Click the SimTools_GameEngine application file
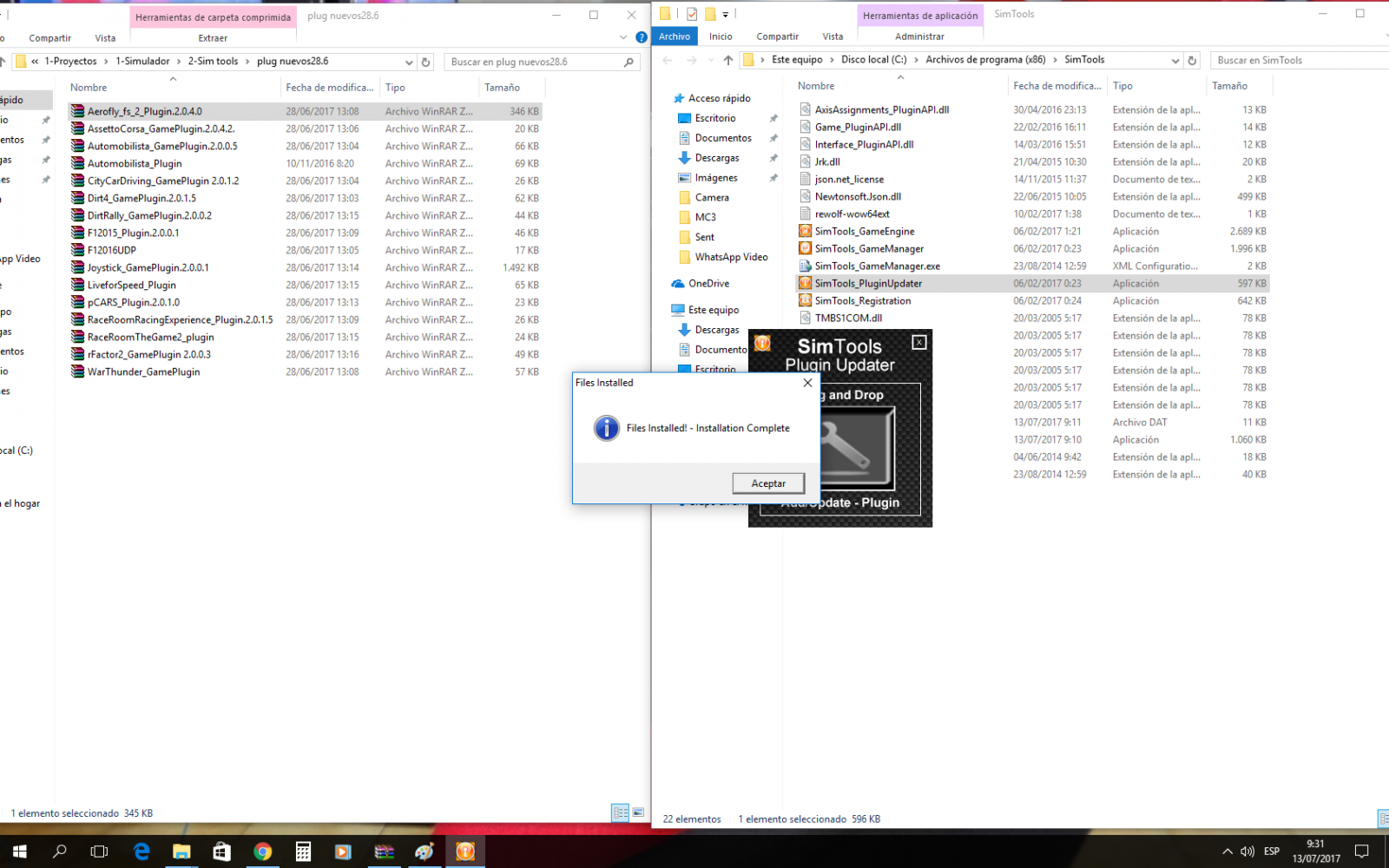 (x=864, y=232)
